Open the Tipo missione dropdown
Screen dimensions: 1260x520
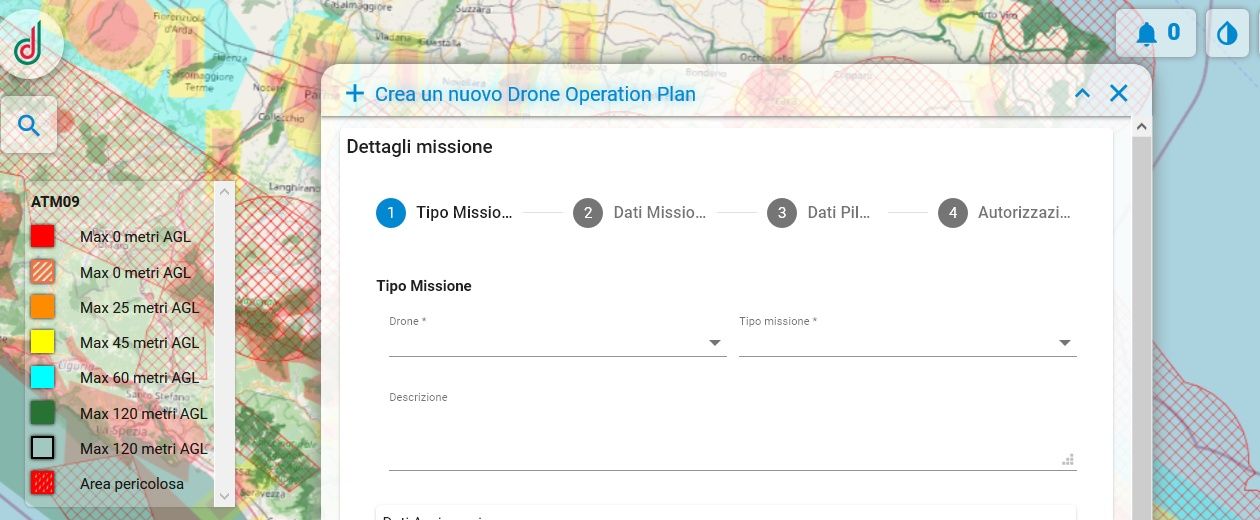pyautogui.click(x=907, y=343)
